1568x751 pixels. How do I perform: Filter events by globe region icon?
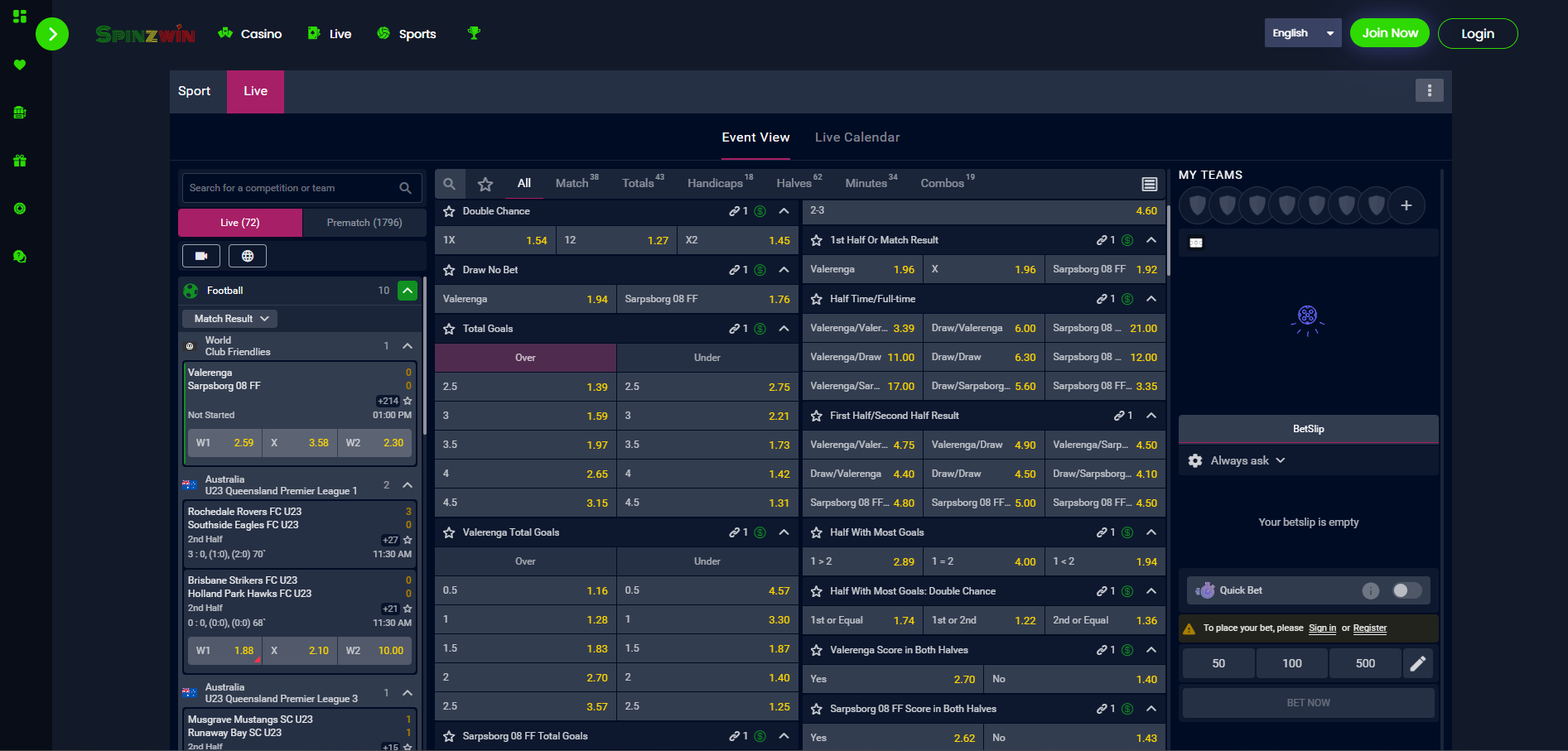[248, 256]
